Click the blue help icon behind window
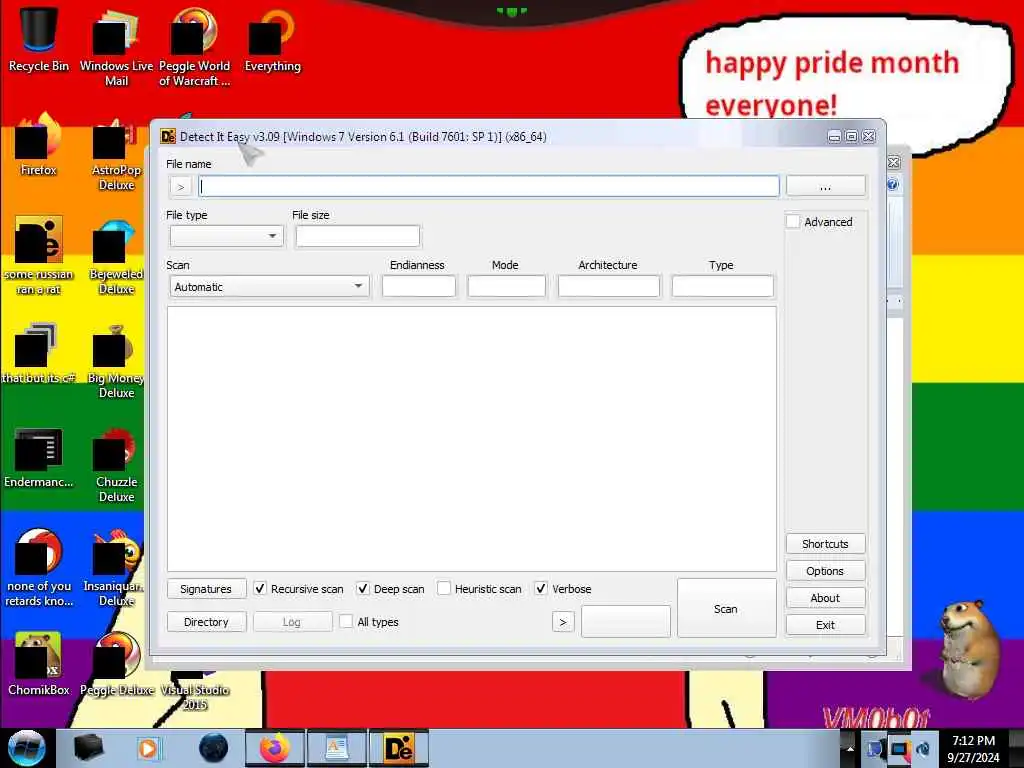Screen dimensions: 1024x768 (x=893, y=185)
